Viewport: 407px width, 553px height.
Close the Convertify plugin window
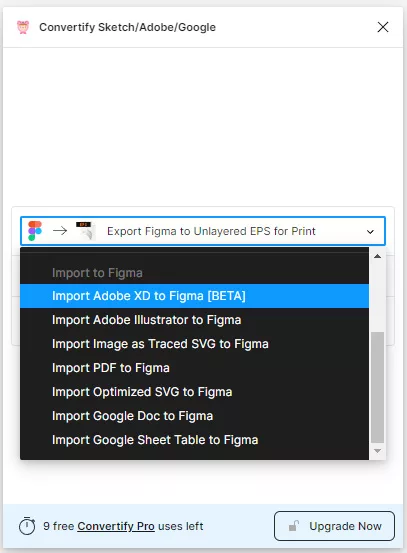click(383, 27)
